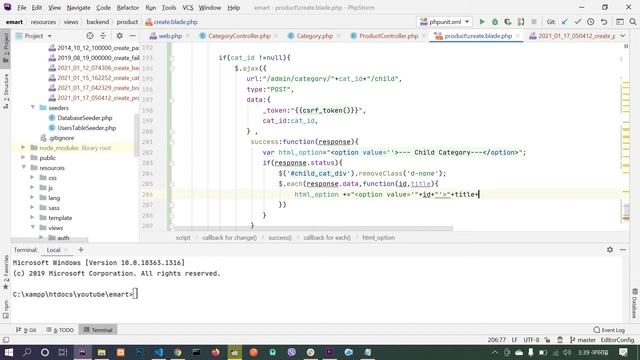Show Git history clock icon
This screenshot has height=360, width=640.
pos(591,22)
